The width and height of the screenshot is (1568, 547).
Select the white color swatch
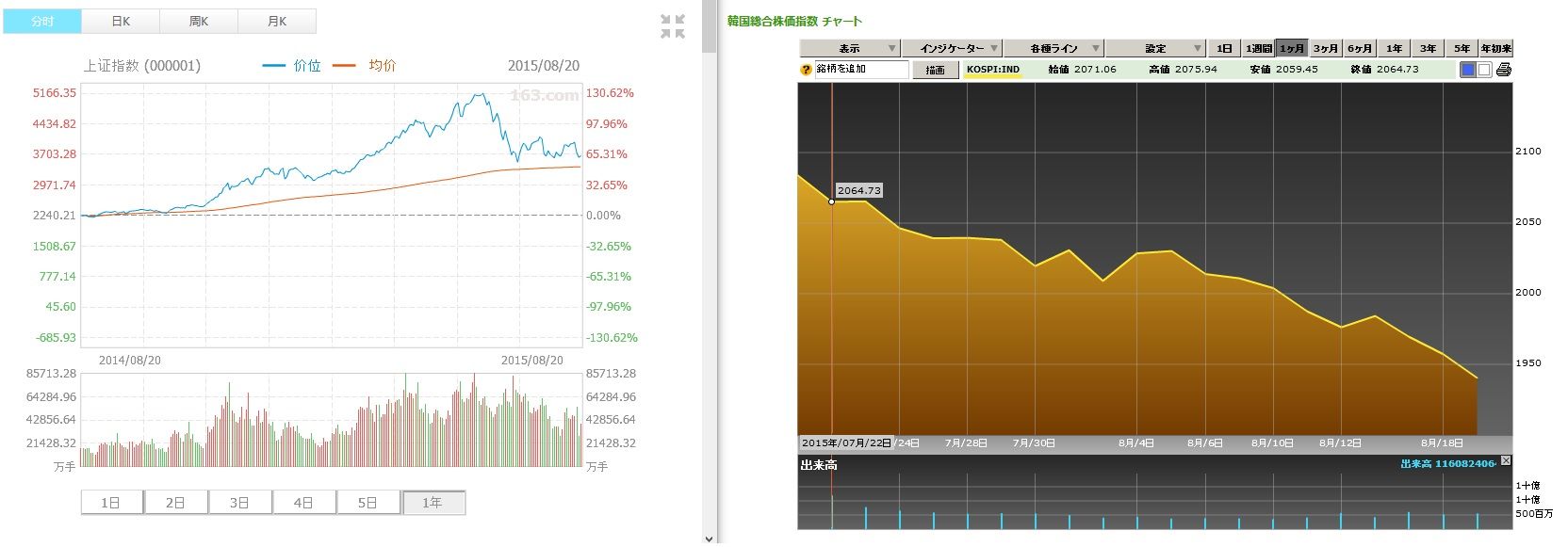(x=1484, y=70)
